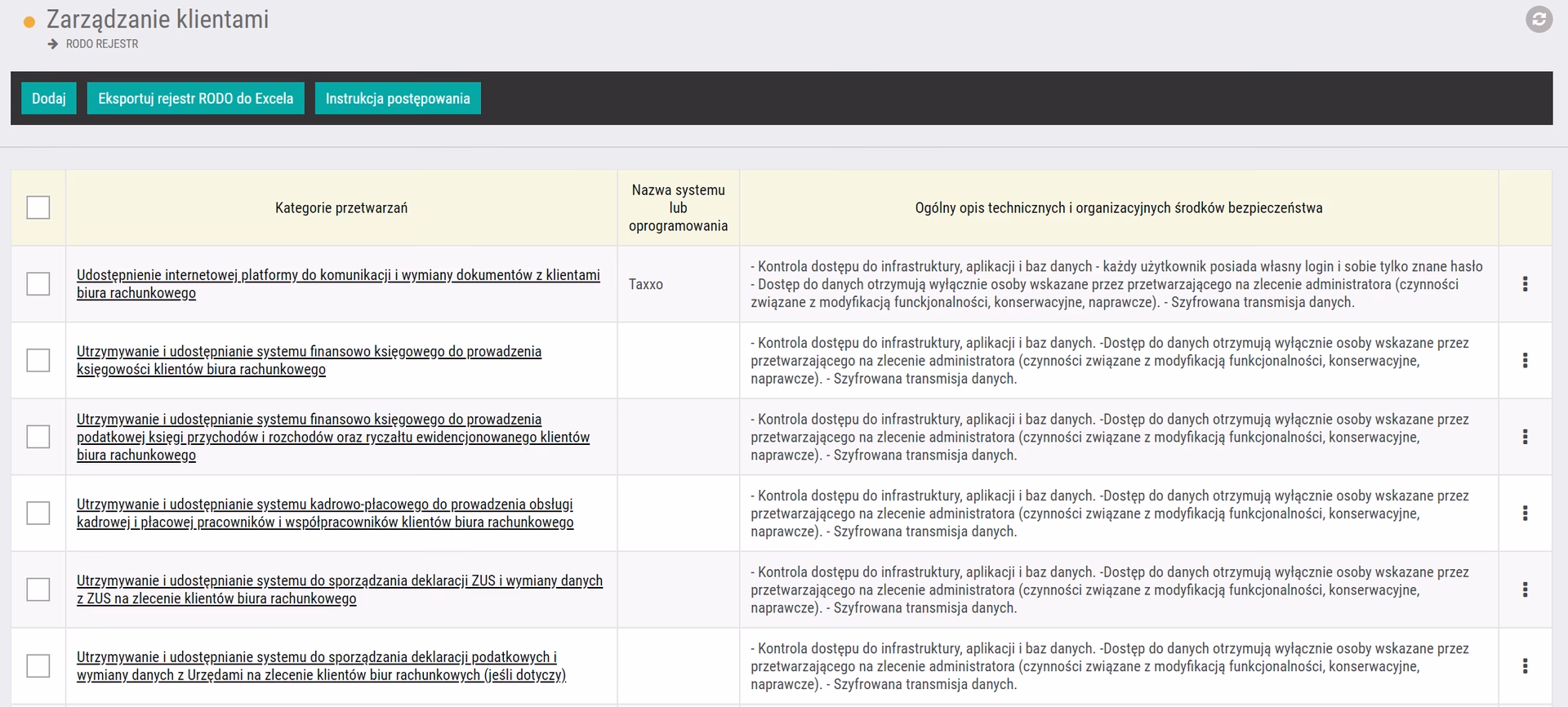Tick the checkbox for deklaracji ZUS row

38,589
